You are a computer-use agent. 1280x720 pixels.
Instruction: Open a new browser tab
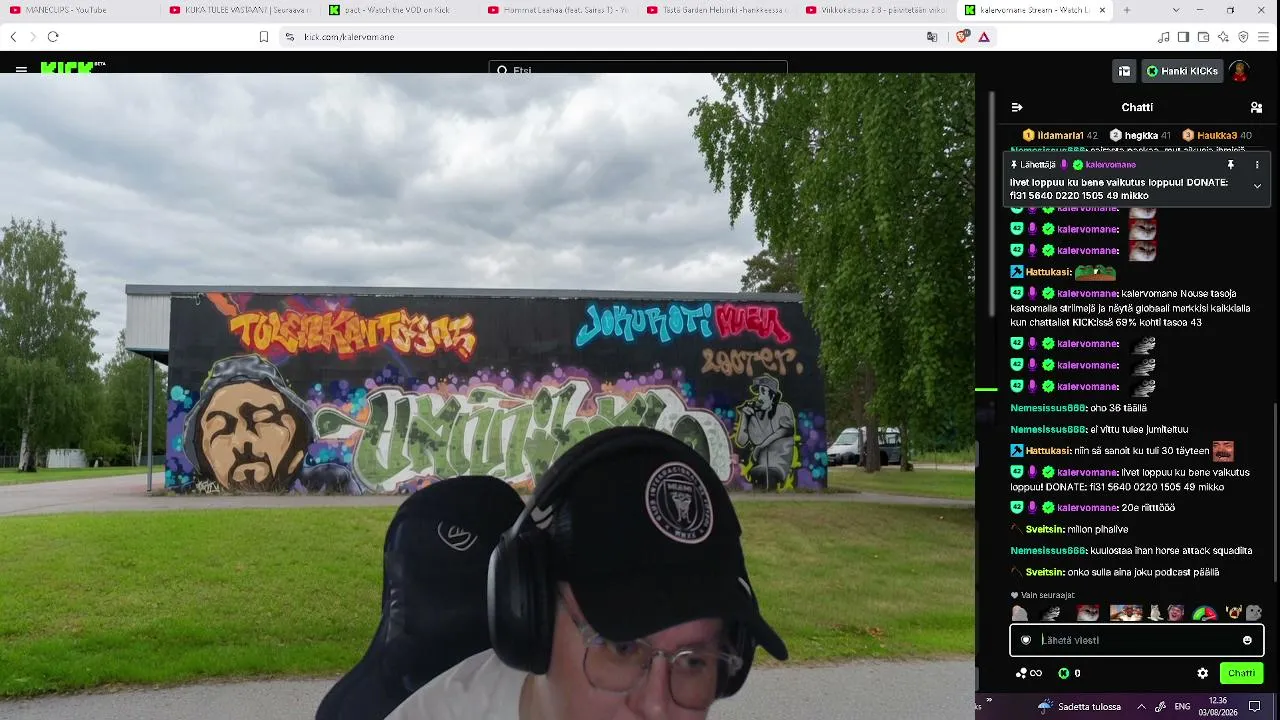point(1127,10)
